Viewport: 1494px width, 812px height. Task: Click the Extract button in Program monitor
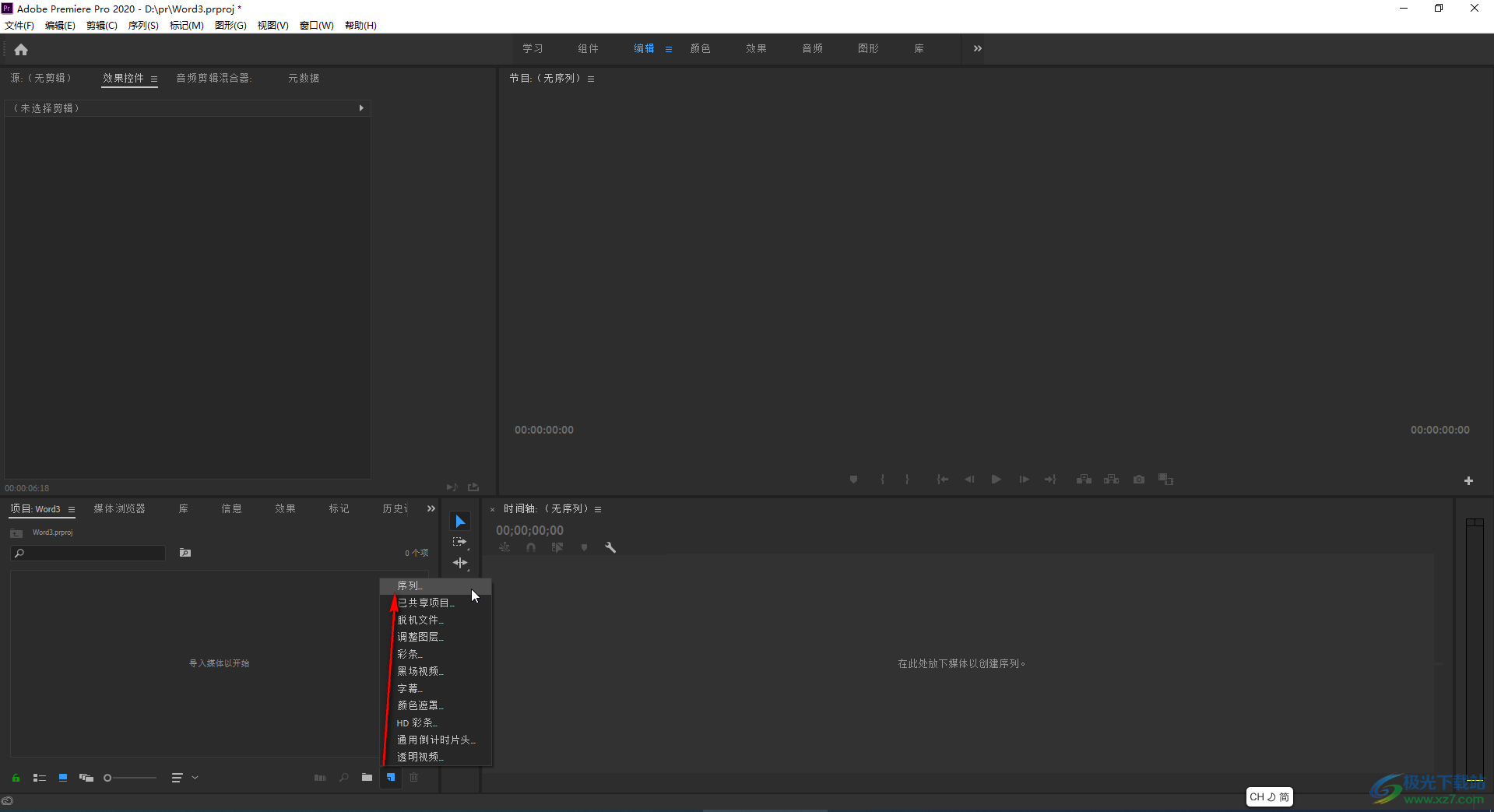click(x=1111, y=480)
